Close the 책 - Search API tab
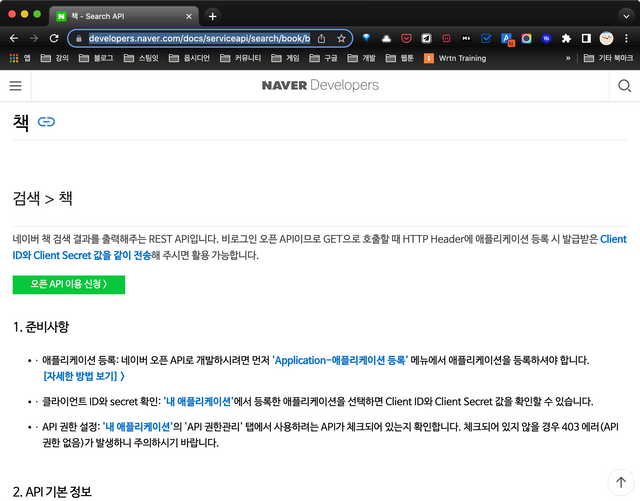Image resolution: width=640 pixels, height=501 pixels. (189, 16)
